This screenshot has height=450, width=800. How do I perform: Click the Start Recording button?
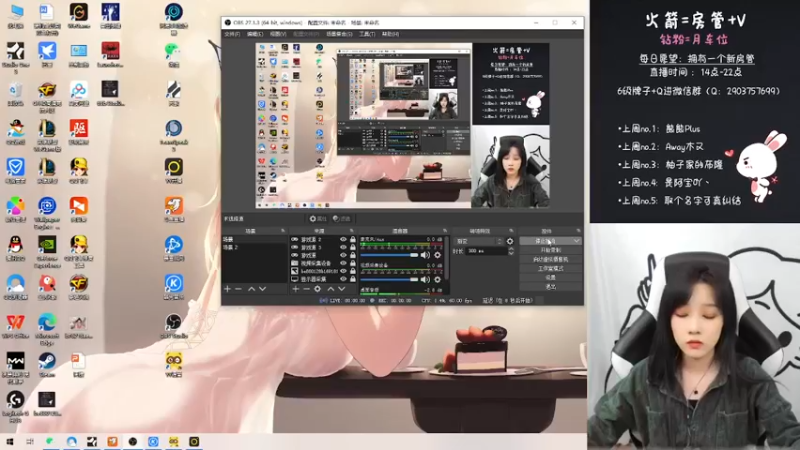[551, 250]
